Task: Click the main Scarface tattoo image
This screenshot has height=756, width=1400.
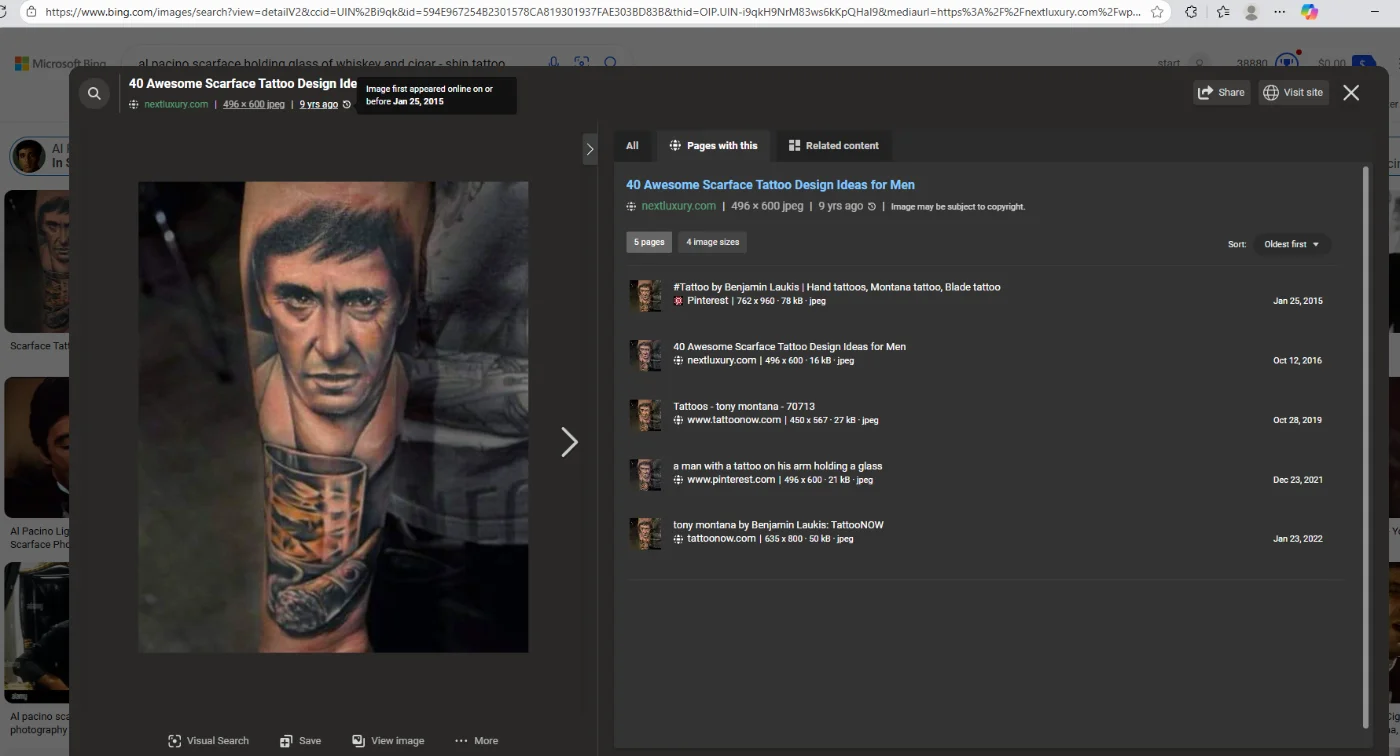Action: (333, 417)
